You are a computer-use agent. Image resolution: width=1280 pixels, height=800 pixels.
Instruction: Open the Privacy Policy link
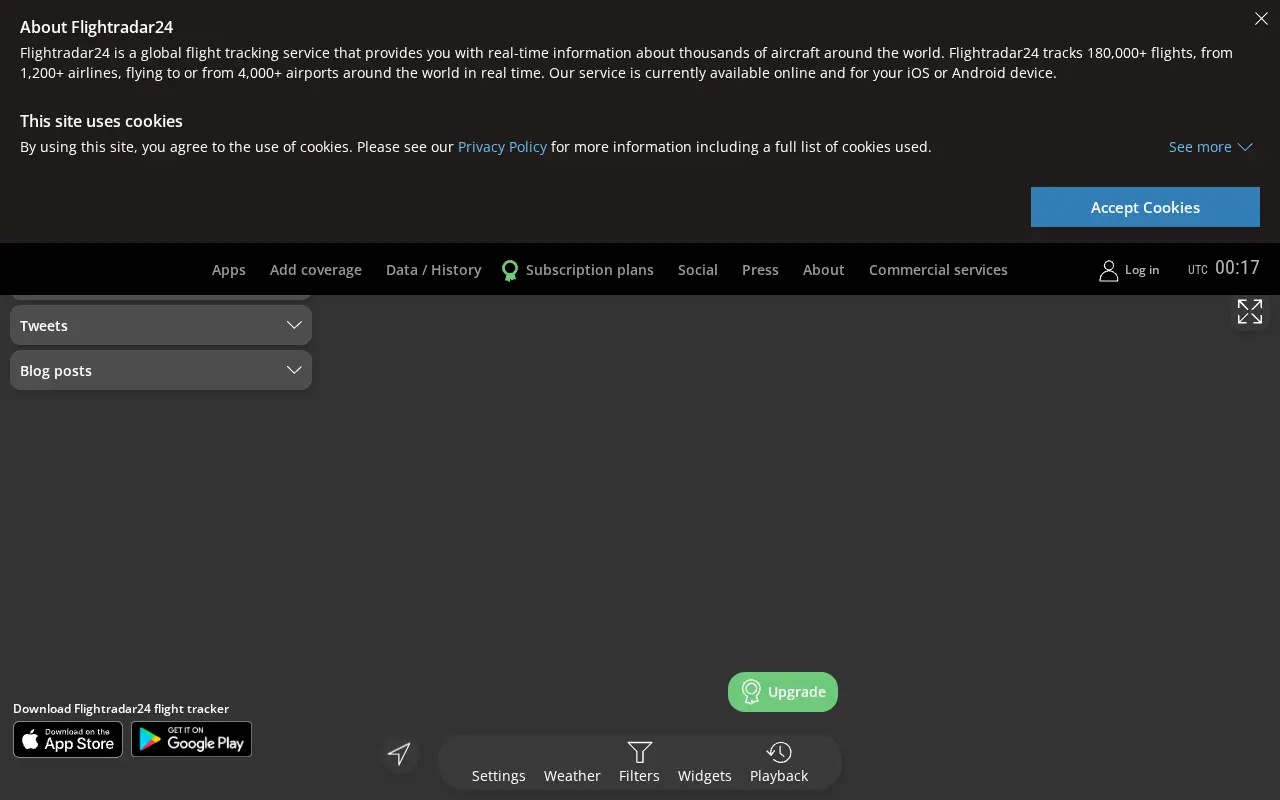502,147
